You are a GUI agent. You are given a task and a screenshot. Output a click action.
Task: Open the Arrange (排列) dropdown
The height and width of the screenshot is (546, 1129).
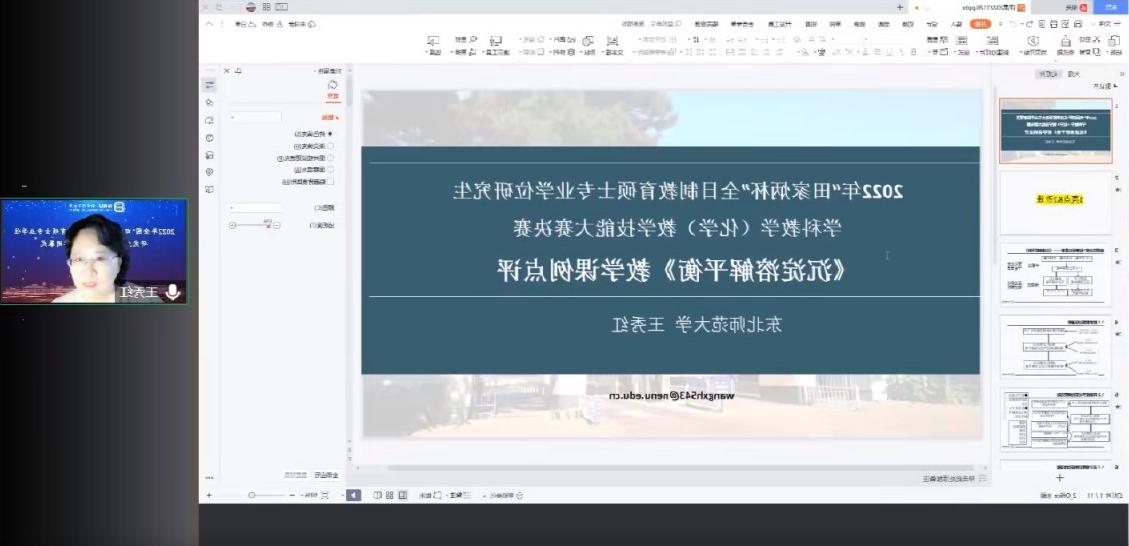click(562, 52)
